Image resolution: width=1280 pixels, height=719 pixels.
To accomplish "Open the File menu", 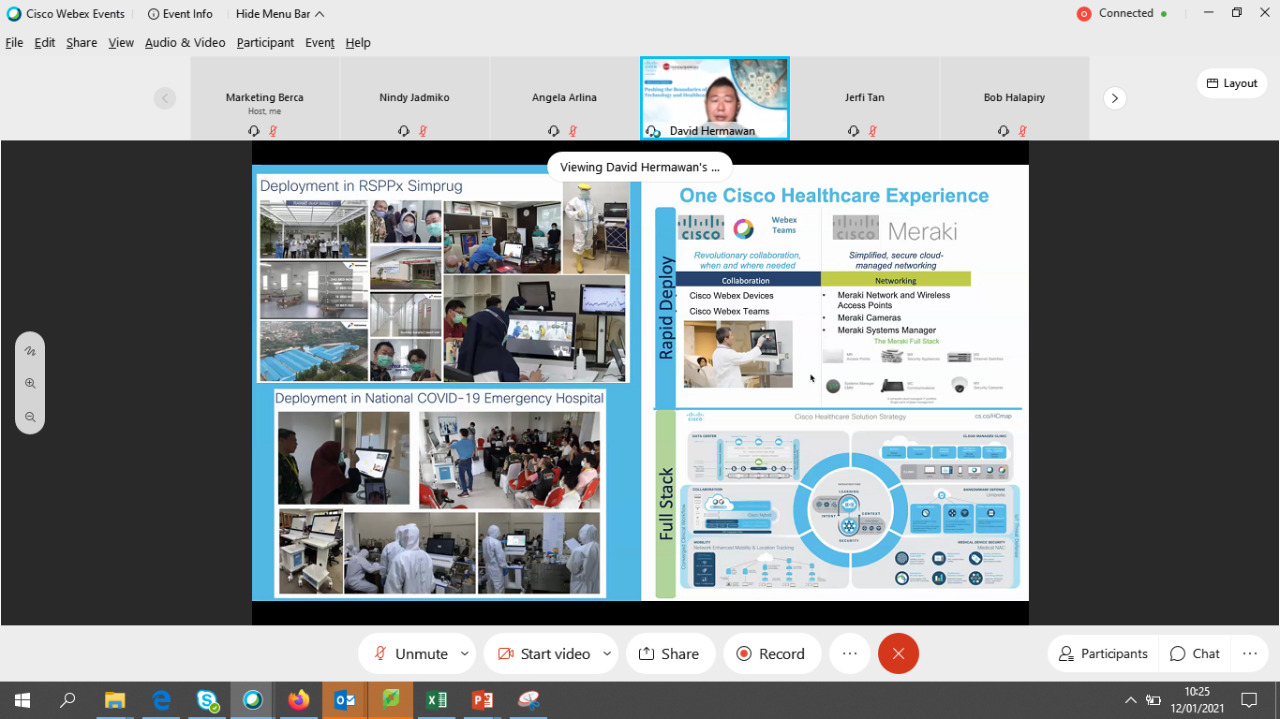I will click(14, 42).
